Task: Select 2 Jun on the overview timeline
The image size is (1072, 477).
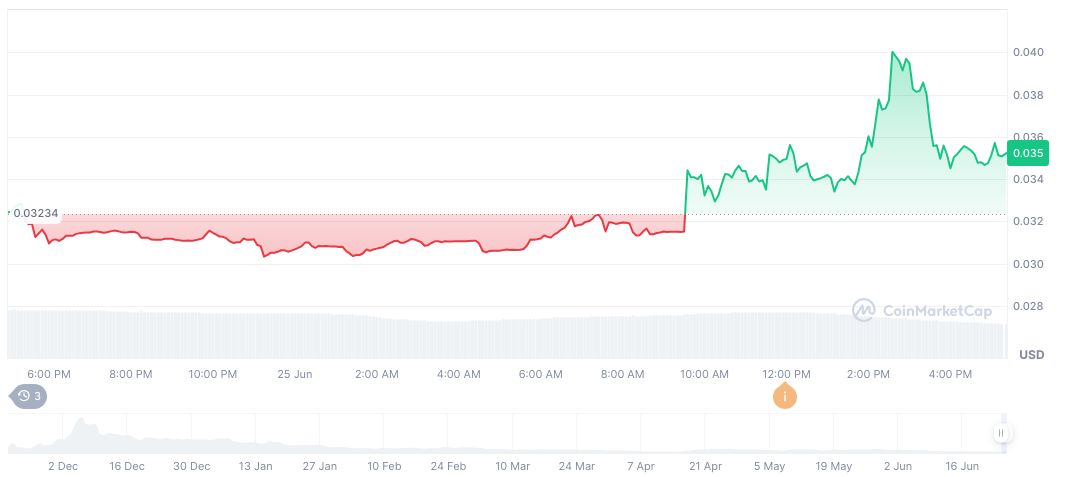Action: point(898,466)
